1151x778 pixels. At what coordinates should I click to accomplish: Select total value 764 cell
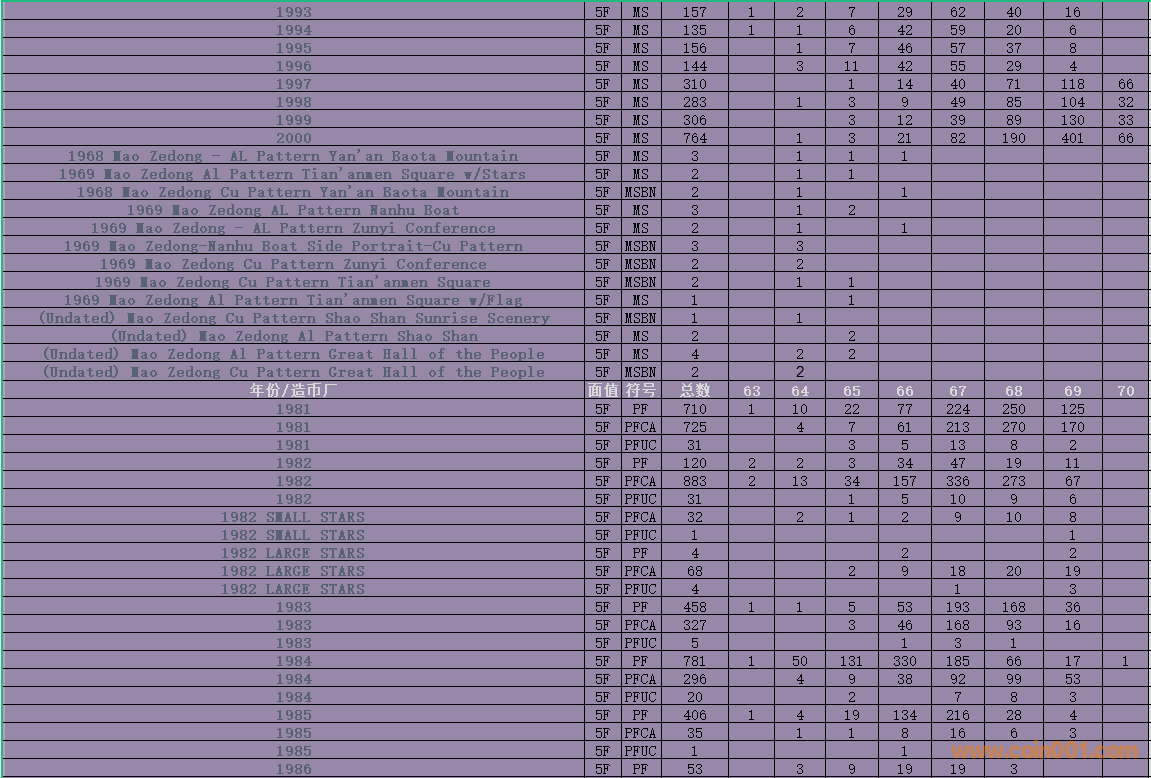click(694, 139)
